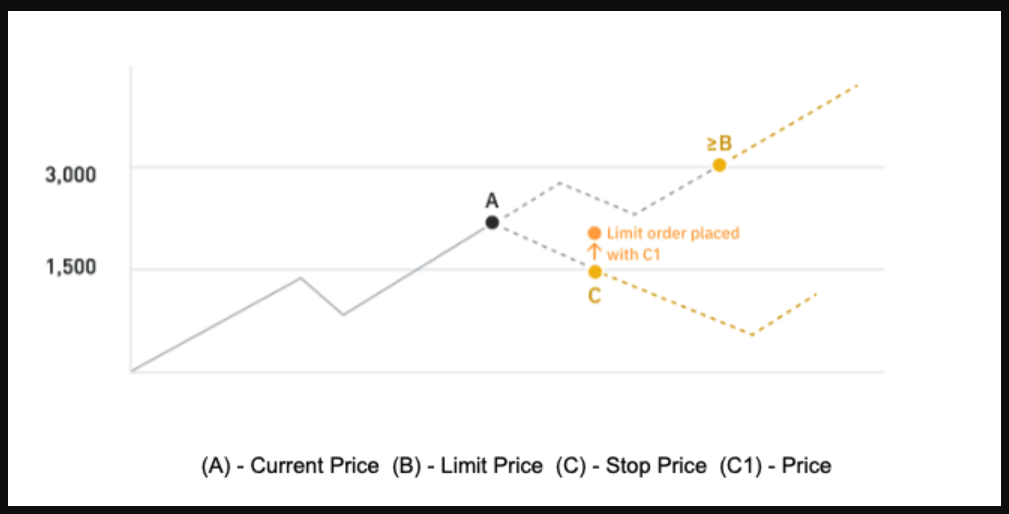
Task: Click the top end of the rising yellow dashed line
Action: pos(858,85)
